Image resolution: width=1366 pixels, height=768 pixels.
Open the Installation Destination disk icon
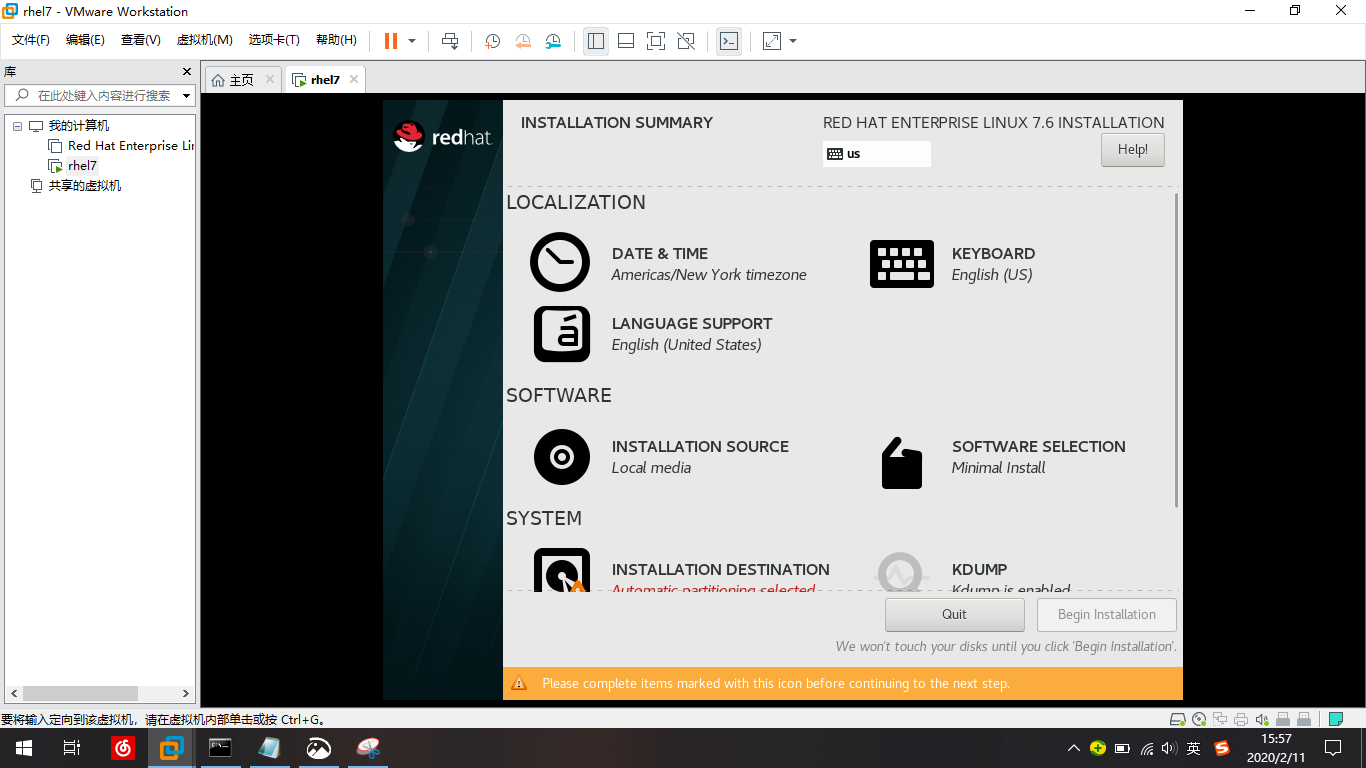coord(561,570)
